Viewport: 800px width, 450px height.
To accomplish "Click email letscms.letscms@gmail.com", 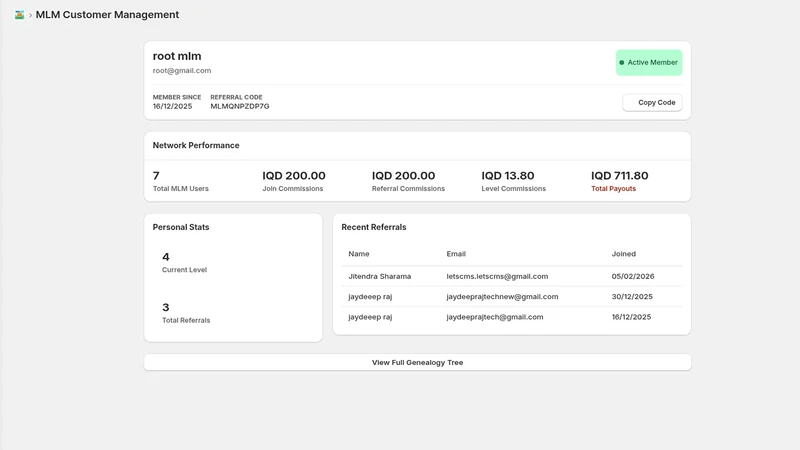I will tap(497, 276).
